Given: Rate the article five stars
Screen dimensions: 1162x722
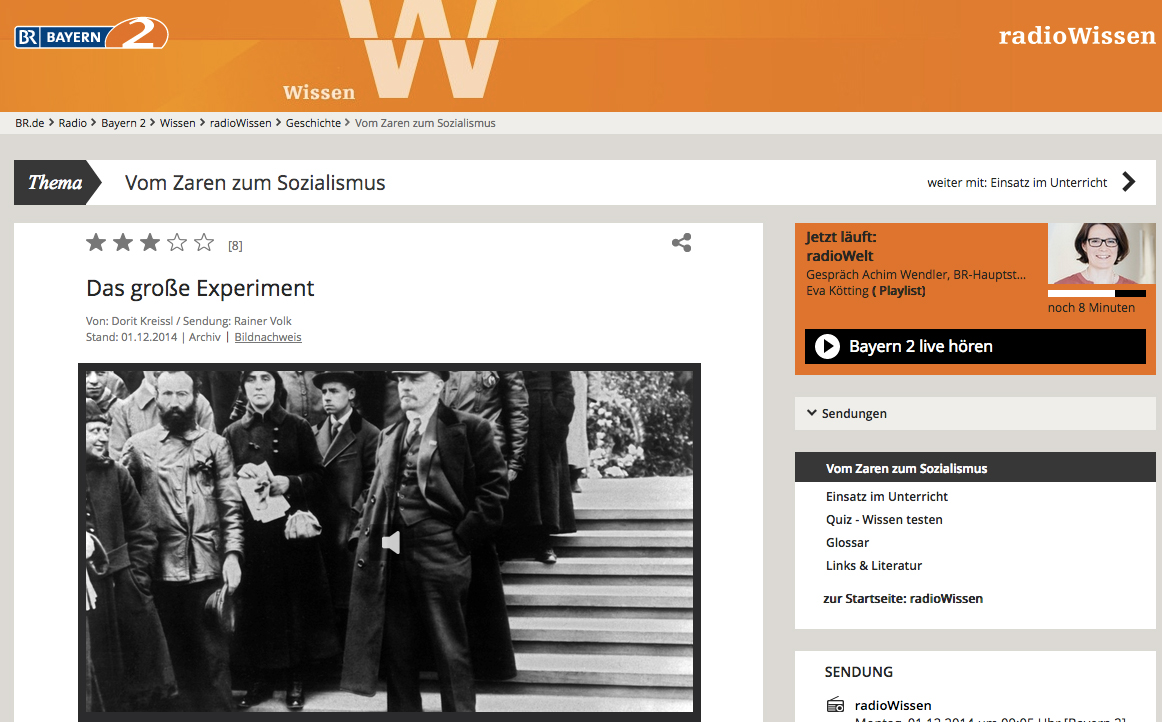Looking at the screenshot, I should [x=204, y=242].
